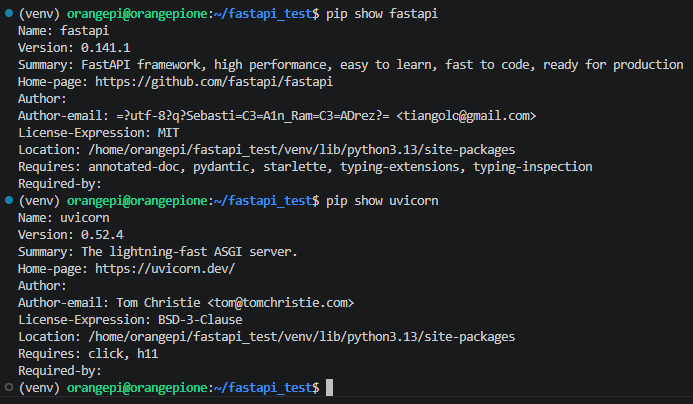This screenshot has height=404, width=693.
Task: Click the encoded 'Sebasti=C3=A1n_Ram=C3=ADrez' author text
Action: [x=281, y=116]
